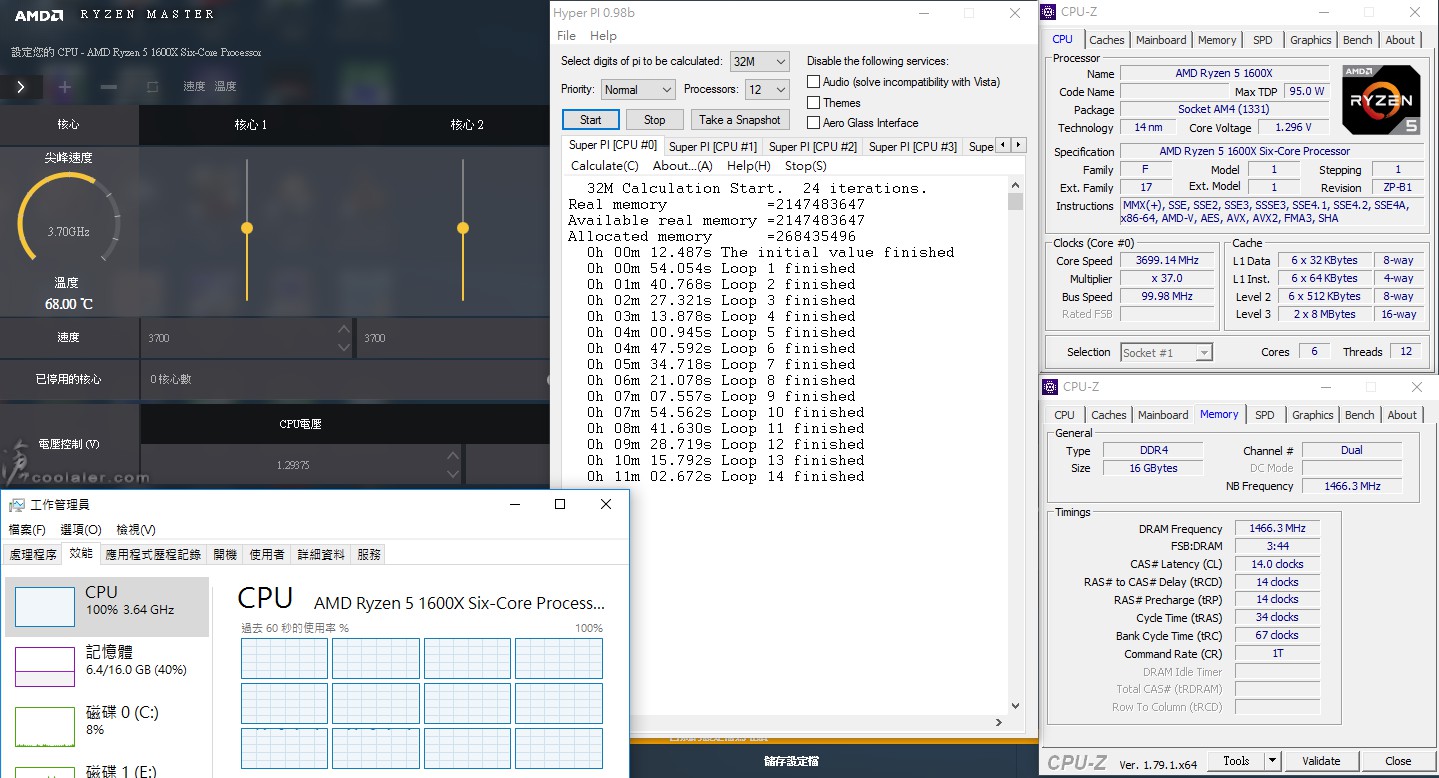Screen dimensions: 1439x778
Task: Select the Super PI [CPU #3] tab
Action: pos(913,147)
